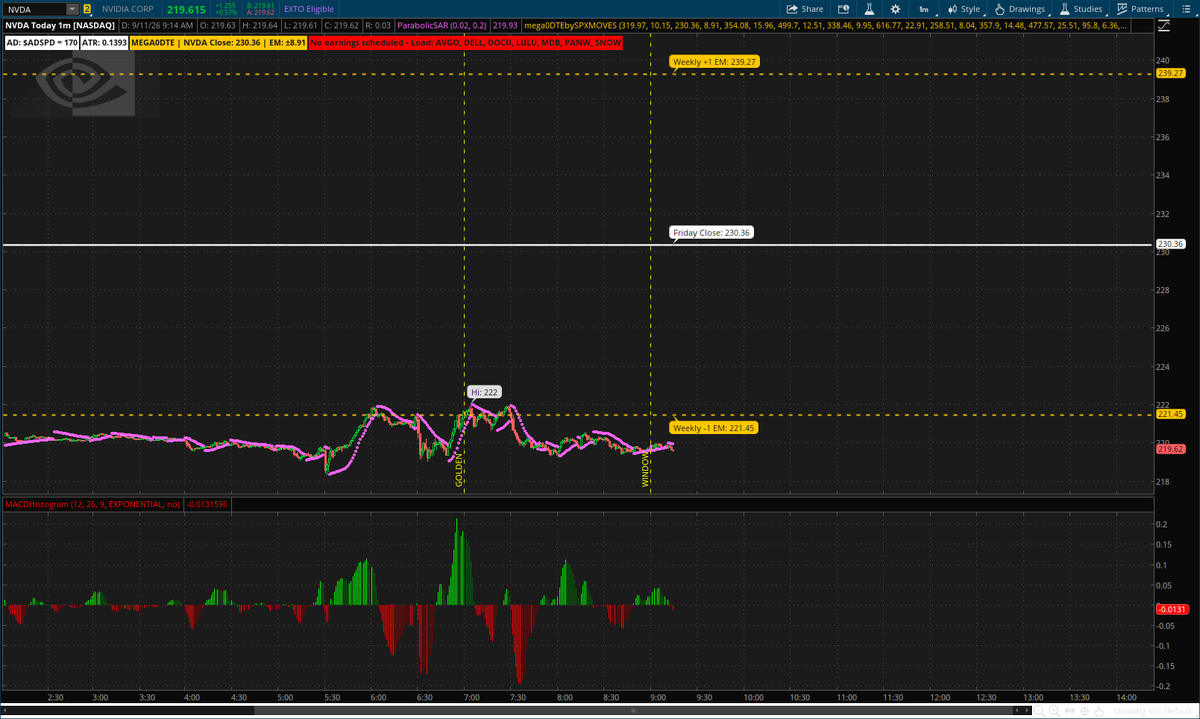Viewport: 1200px width, 719px height.
Task: Click the zoom in magnifier icon
Action: tap(1054, 711)
